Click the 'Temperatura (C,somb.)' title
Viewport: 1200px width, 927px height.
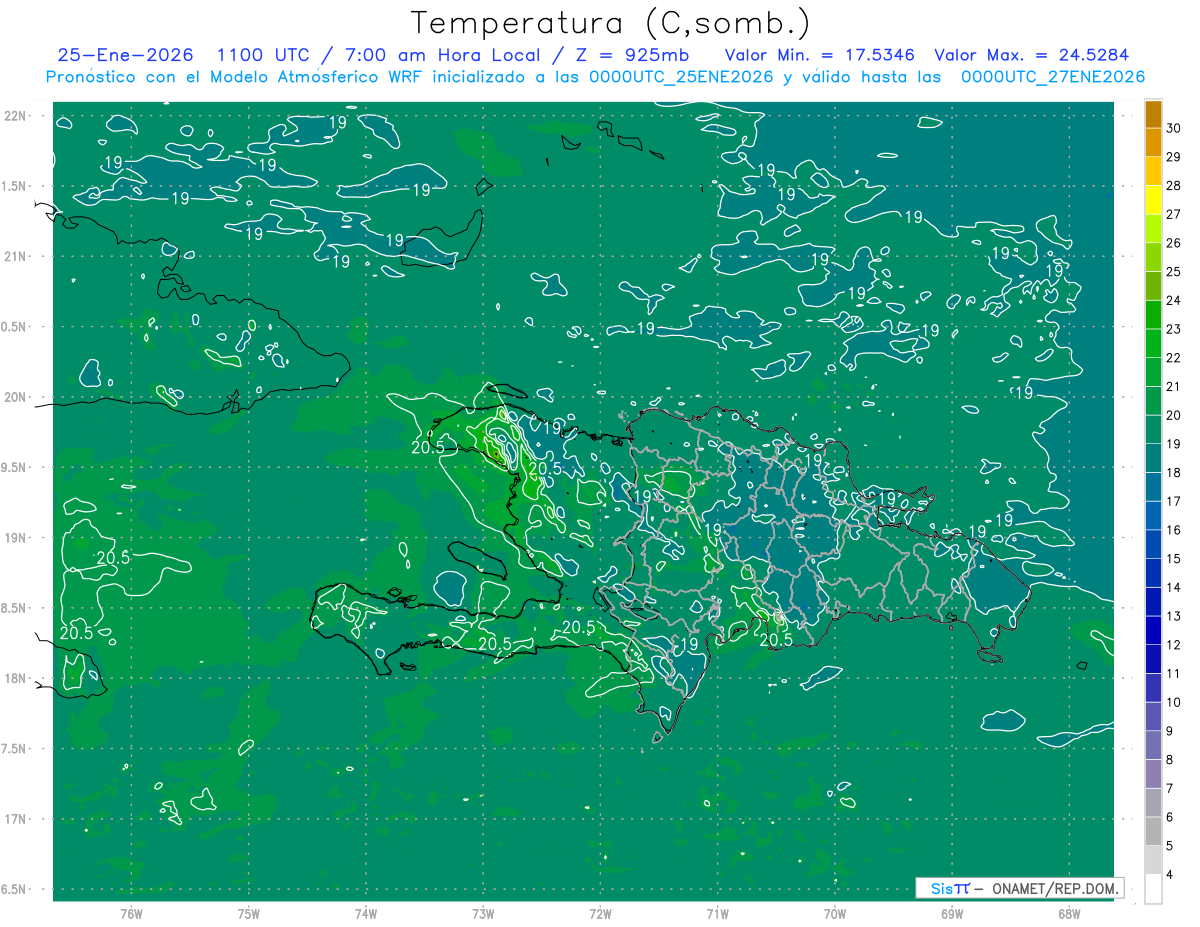coord(611,23)
